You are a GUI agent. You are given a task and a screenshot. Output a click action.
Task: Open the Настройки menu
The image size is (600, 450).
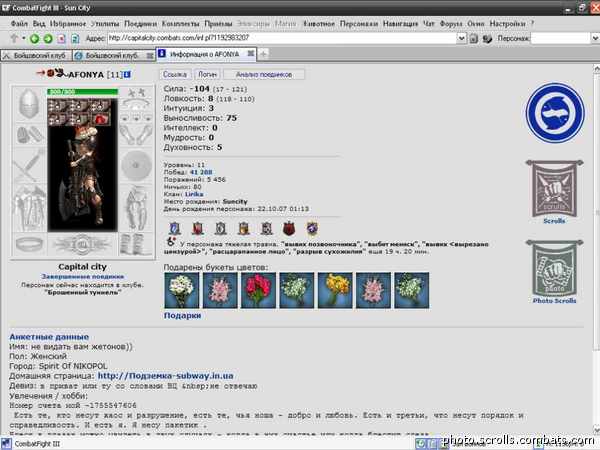tap(507, 24)
